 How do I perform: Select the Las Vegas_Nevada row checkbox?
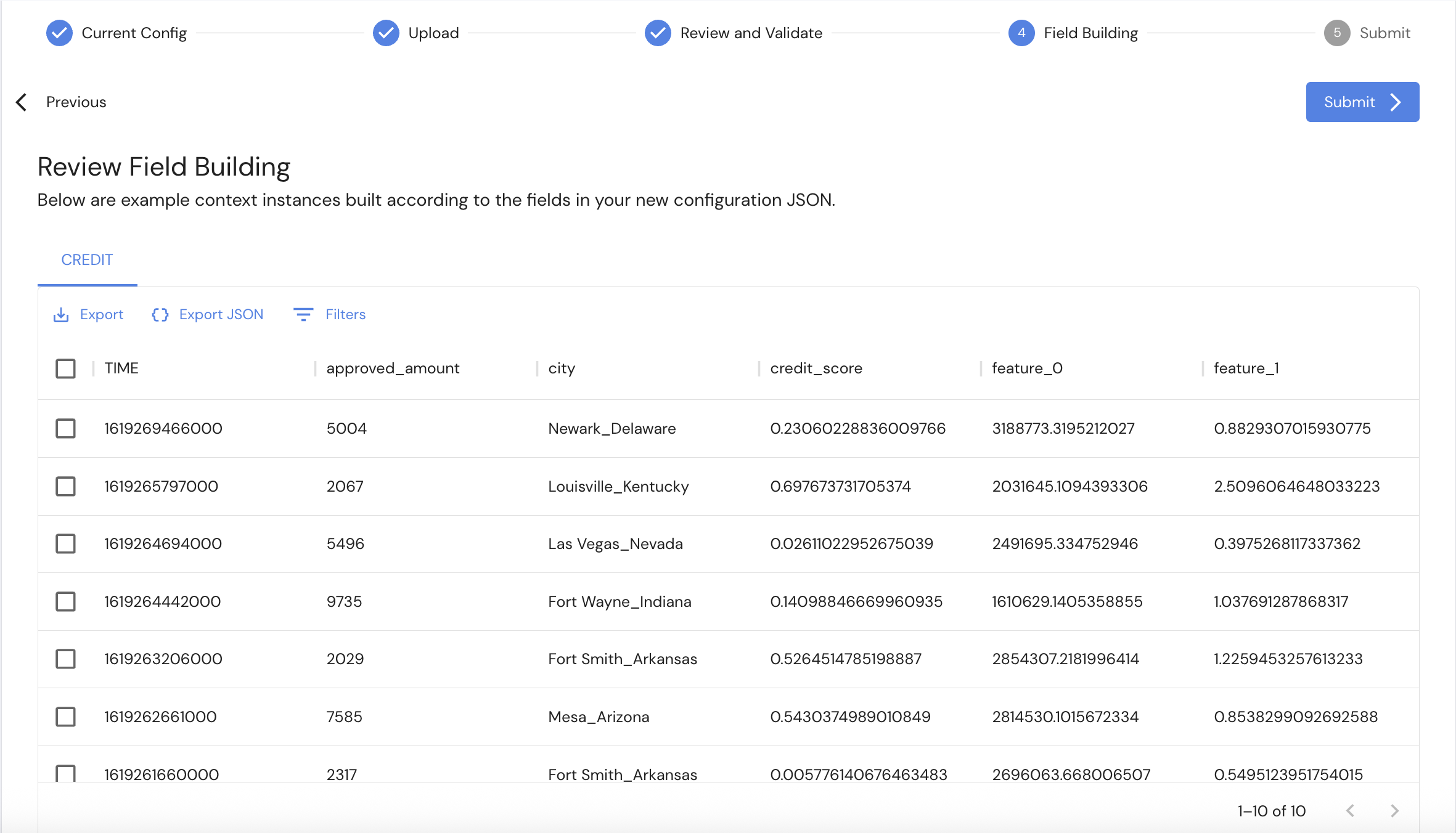[65, 543]
